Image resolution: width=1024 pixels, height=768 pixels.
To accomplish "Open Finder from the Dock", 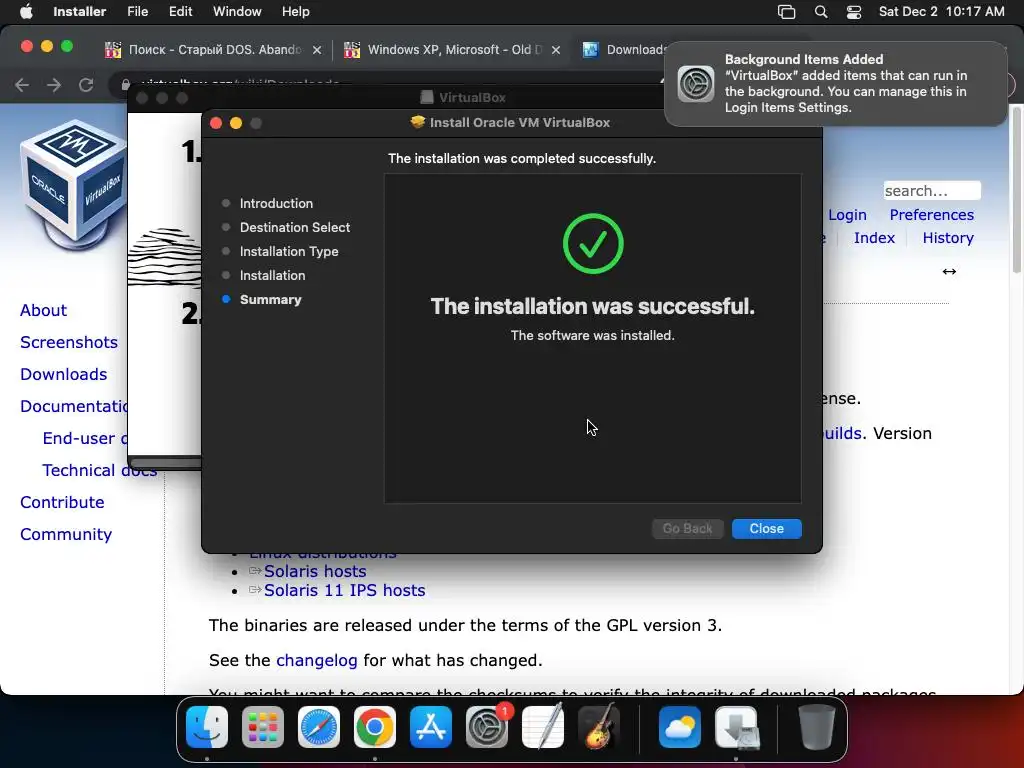I will (x=207, y=727).
